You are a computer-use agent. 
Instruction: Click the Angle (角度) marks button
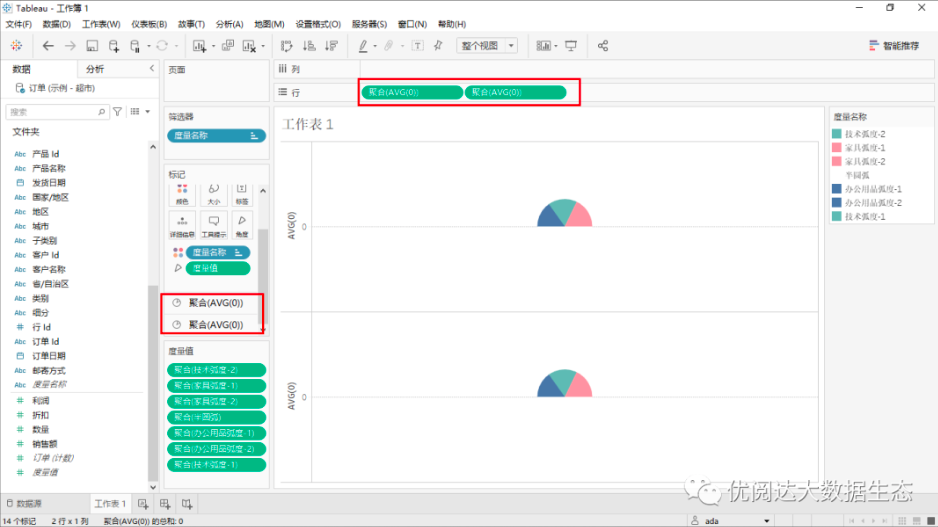click(242, 223)
